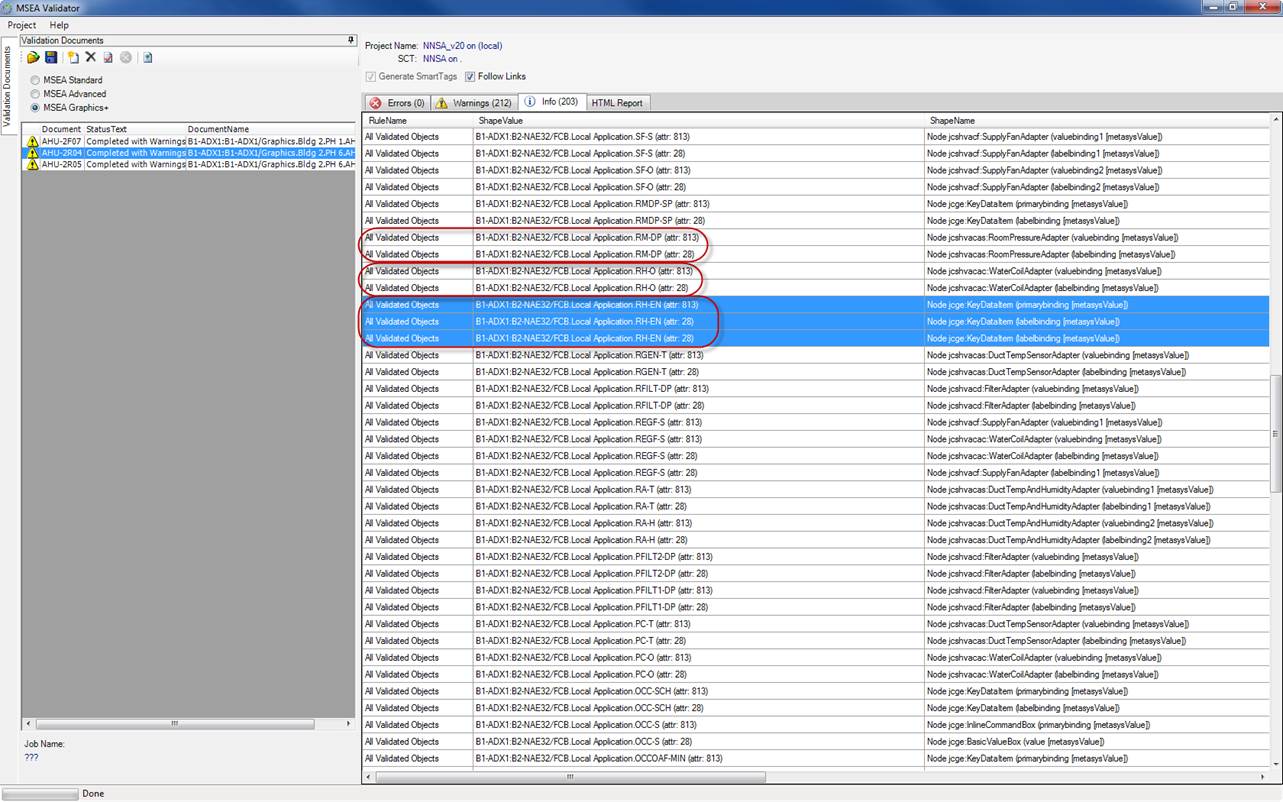Switch to the Errors (0) tab
Image resolution: width=1283 pixels, height=802 pixels.
pyautogui.click(x=397, y=103)
